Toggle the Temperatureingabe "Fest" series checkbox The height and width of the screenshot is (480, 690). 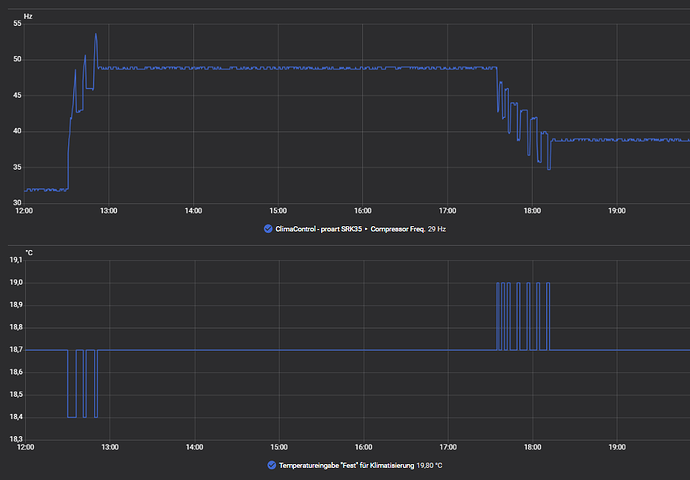tap(272, 465)
